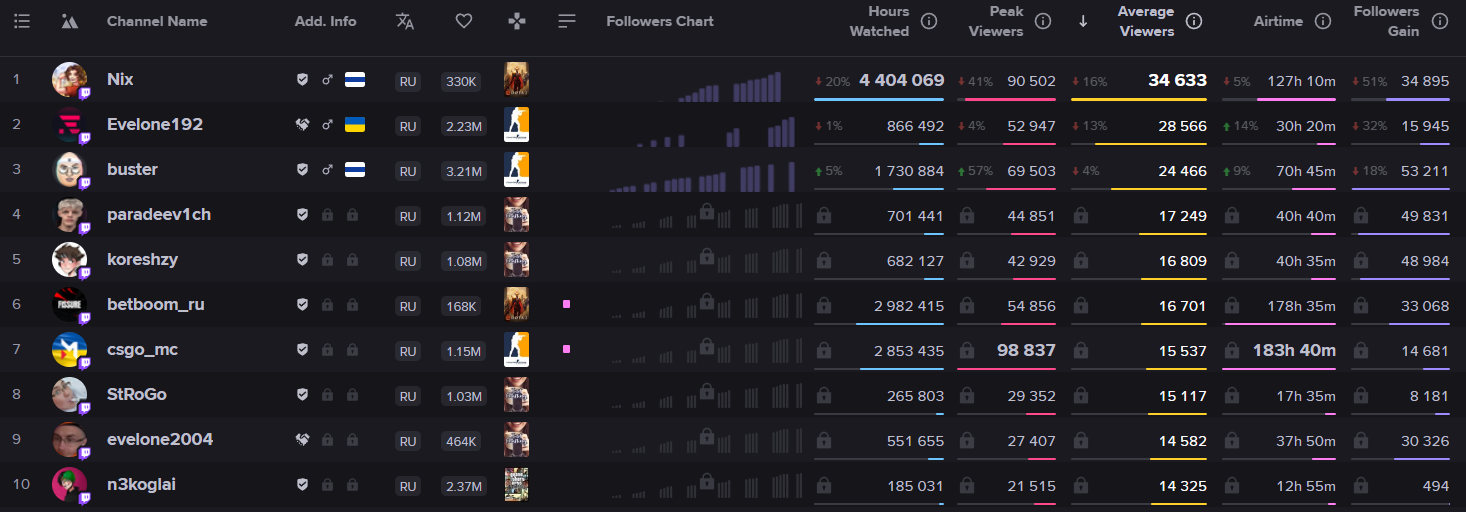Click the pink marker in csgo_mc's row
Image resolution: width=1466 pixels, height=512 pixels.
567,349
